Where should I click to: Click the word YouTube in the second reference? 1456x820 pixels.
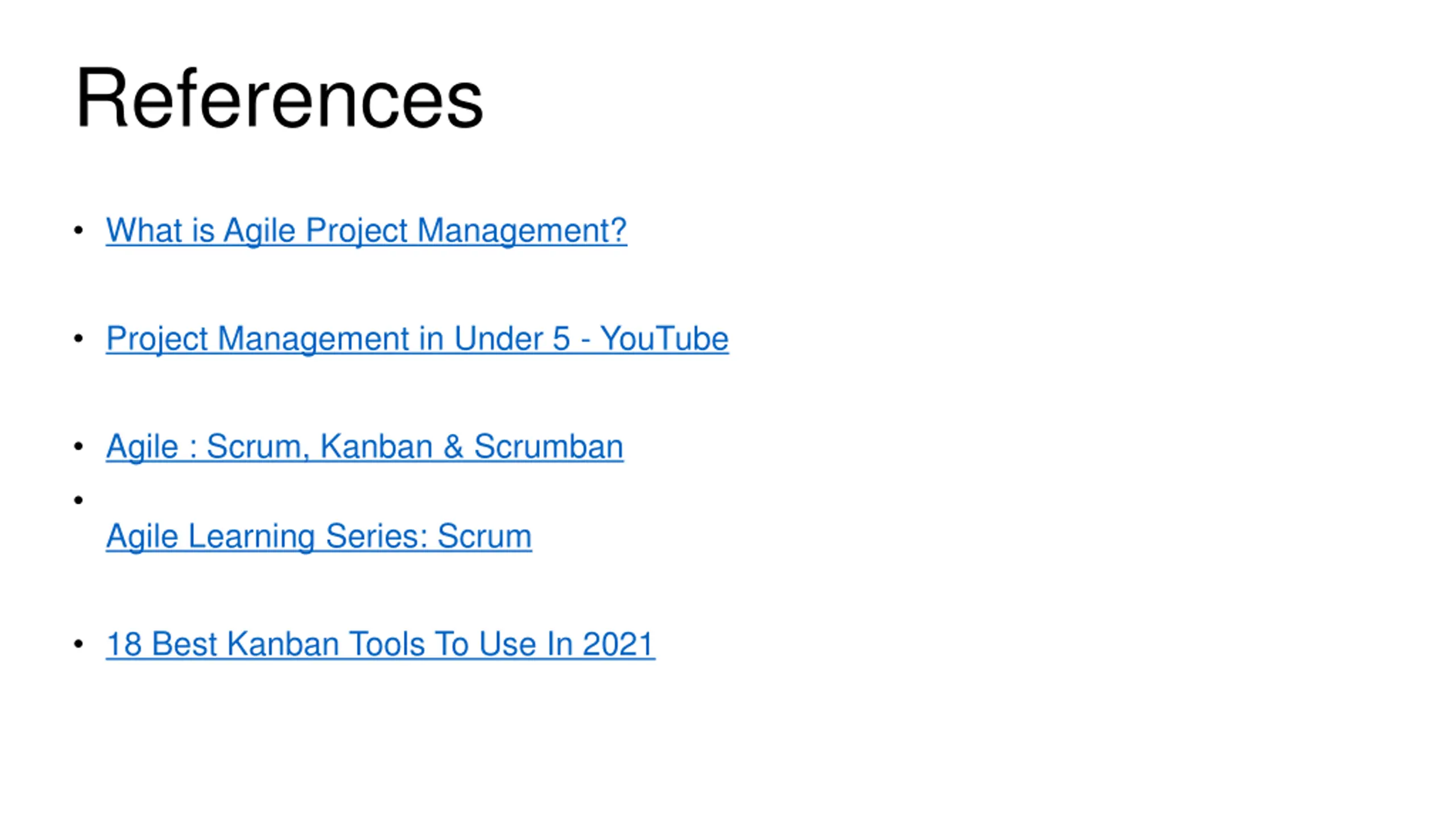[x=664, y=339]
